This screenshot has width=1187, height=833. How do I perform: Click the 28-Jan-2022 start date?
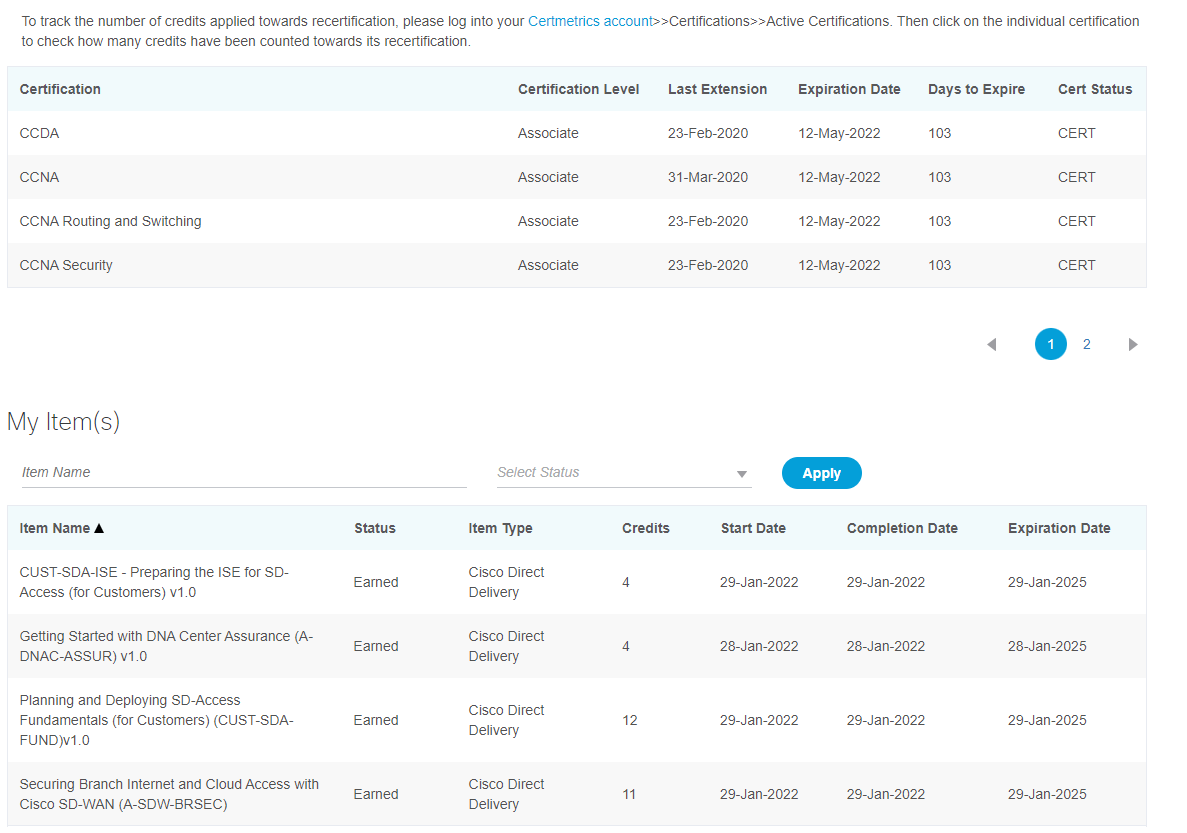pos(759,646)
